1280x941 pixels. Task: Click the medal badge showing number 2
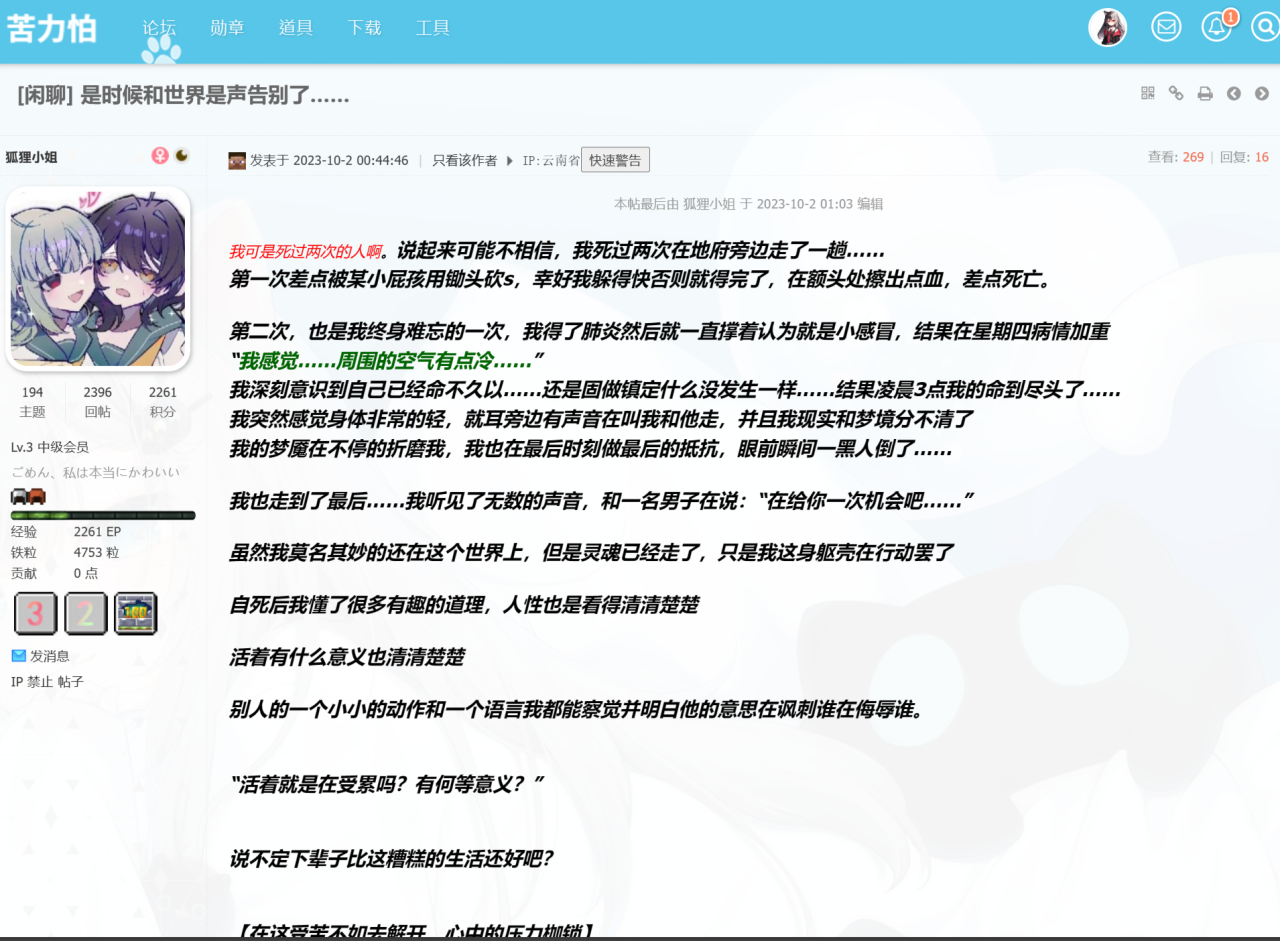click(85, 613)
